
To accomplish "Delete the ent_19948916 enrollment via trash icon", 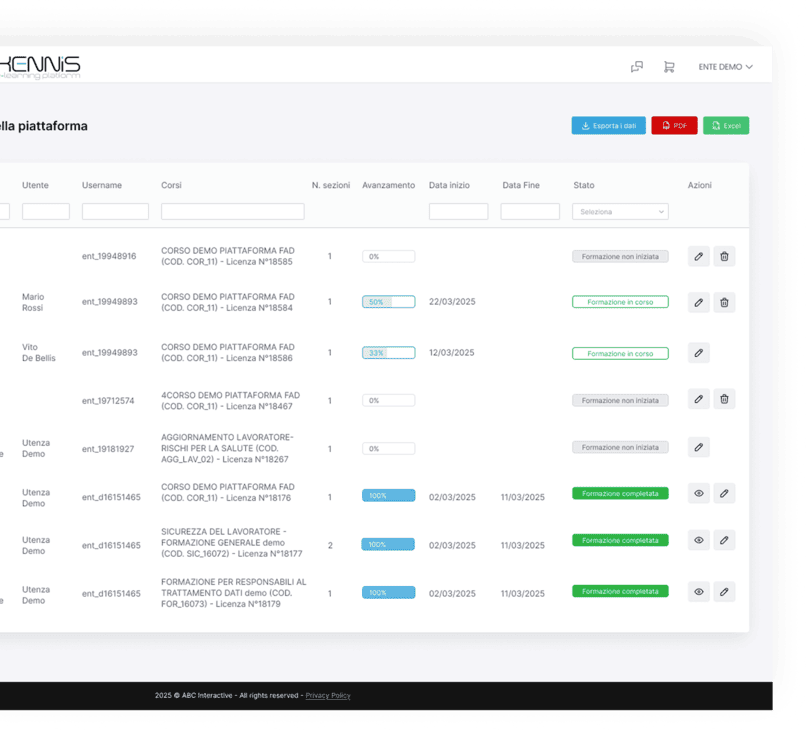I will 725,256.
